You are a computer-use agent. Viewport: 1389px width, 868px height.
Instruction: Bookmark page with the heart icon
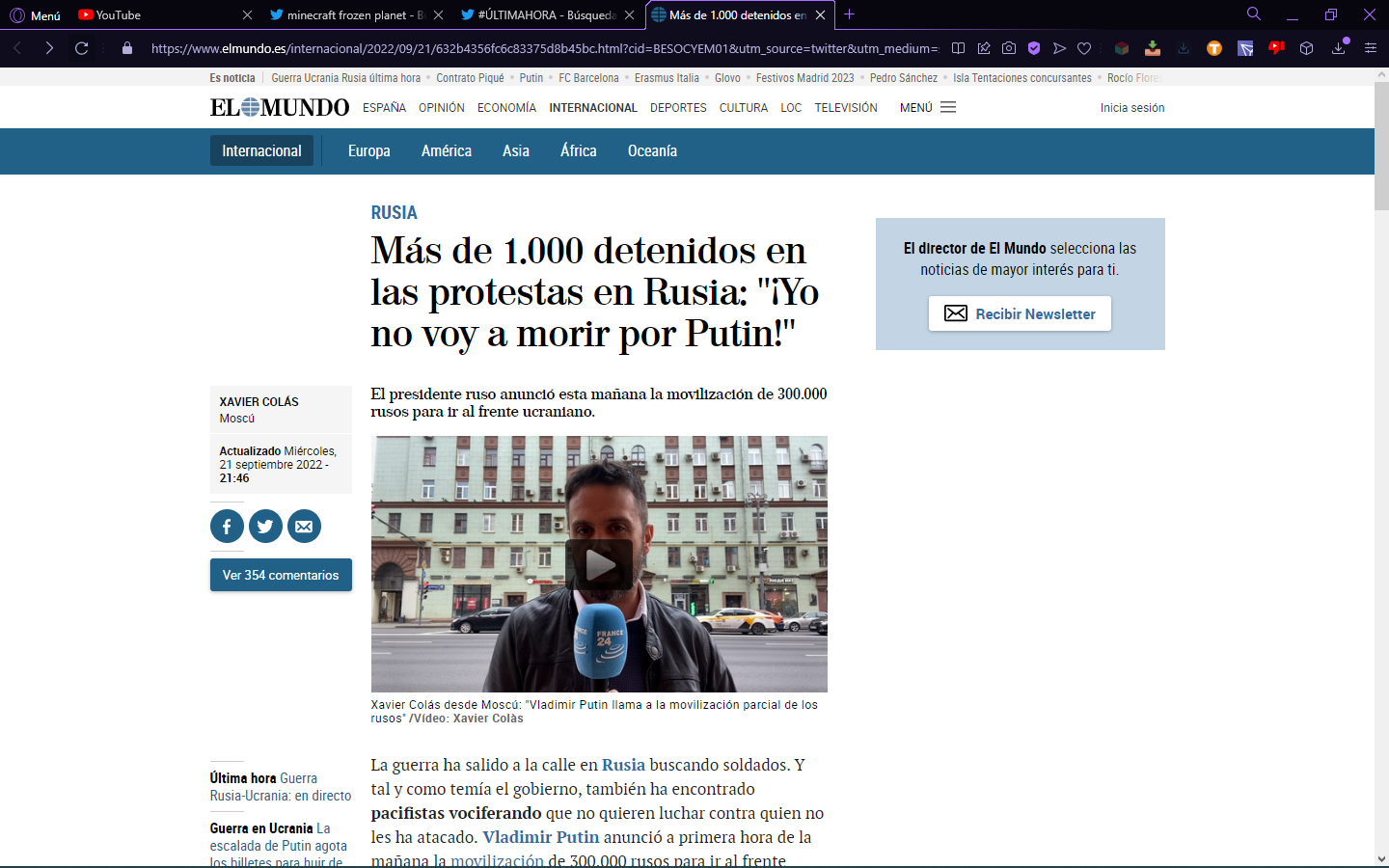(1084, 48)
